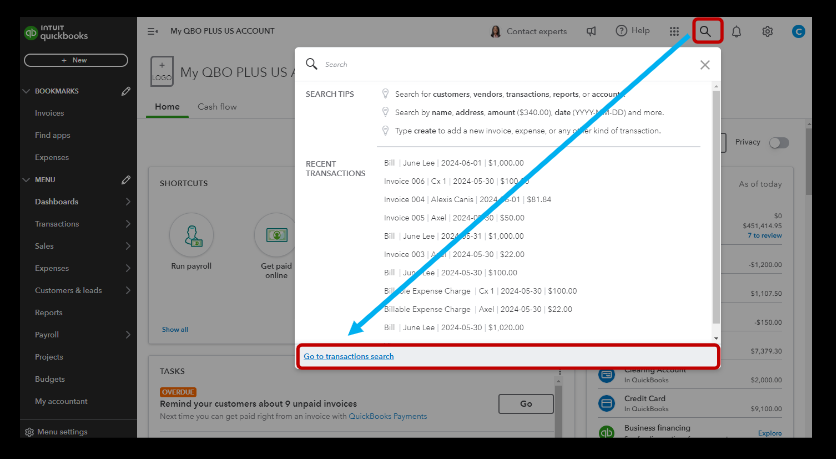The height and width of the screenshot is (459, 836).
Task: Open Invoice 005 Axel $50.00 transaction
Action: pos(454,218)
